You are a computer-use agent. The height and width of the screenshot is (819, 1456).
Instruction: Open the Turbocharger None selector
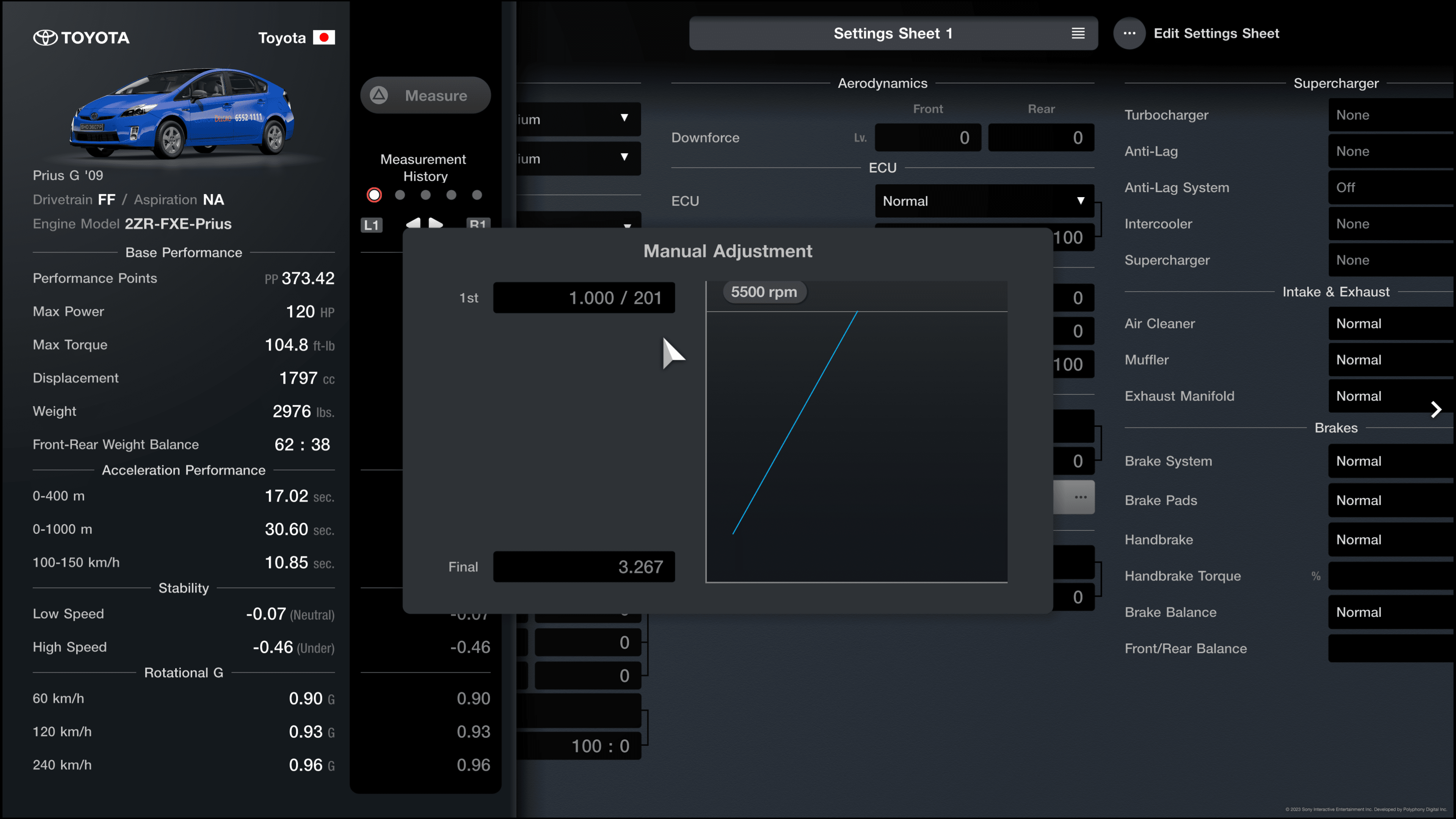point(1392,115)
